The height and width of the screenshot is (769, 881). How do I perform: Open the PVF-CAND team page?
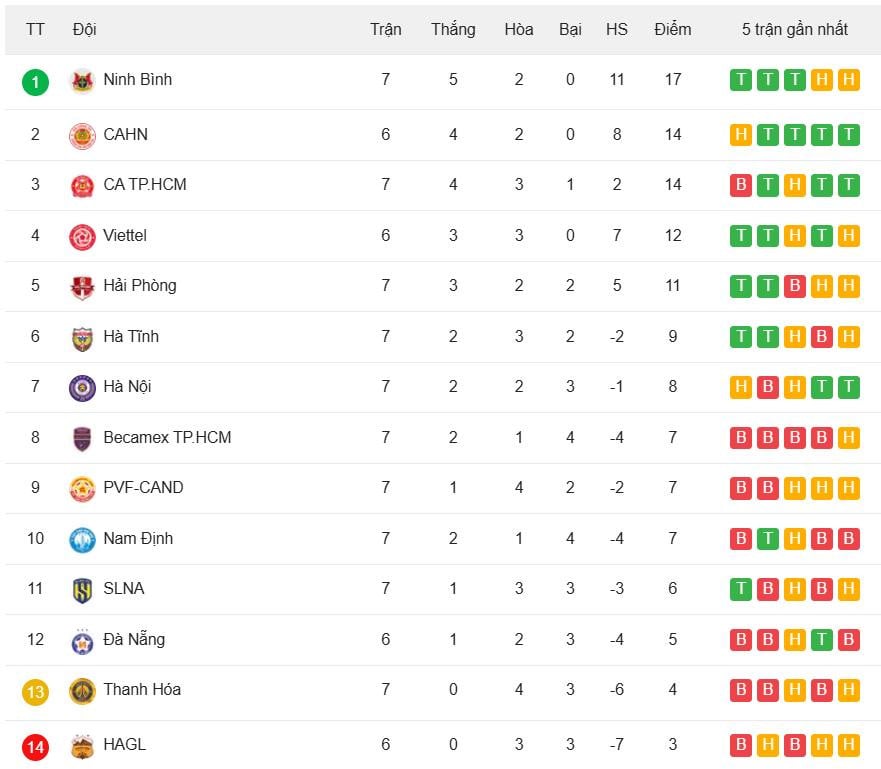click(x=143, y=487)
